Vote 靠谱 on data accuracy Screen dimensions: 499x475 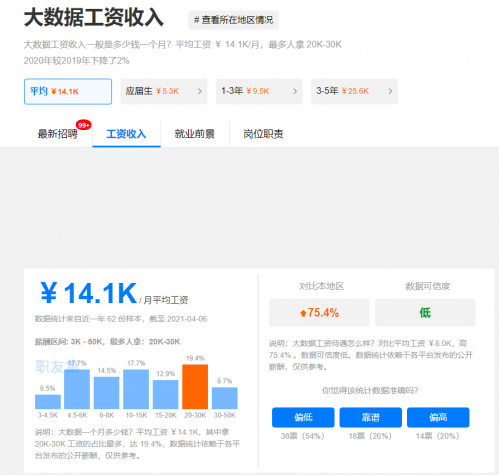point(371,417)
